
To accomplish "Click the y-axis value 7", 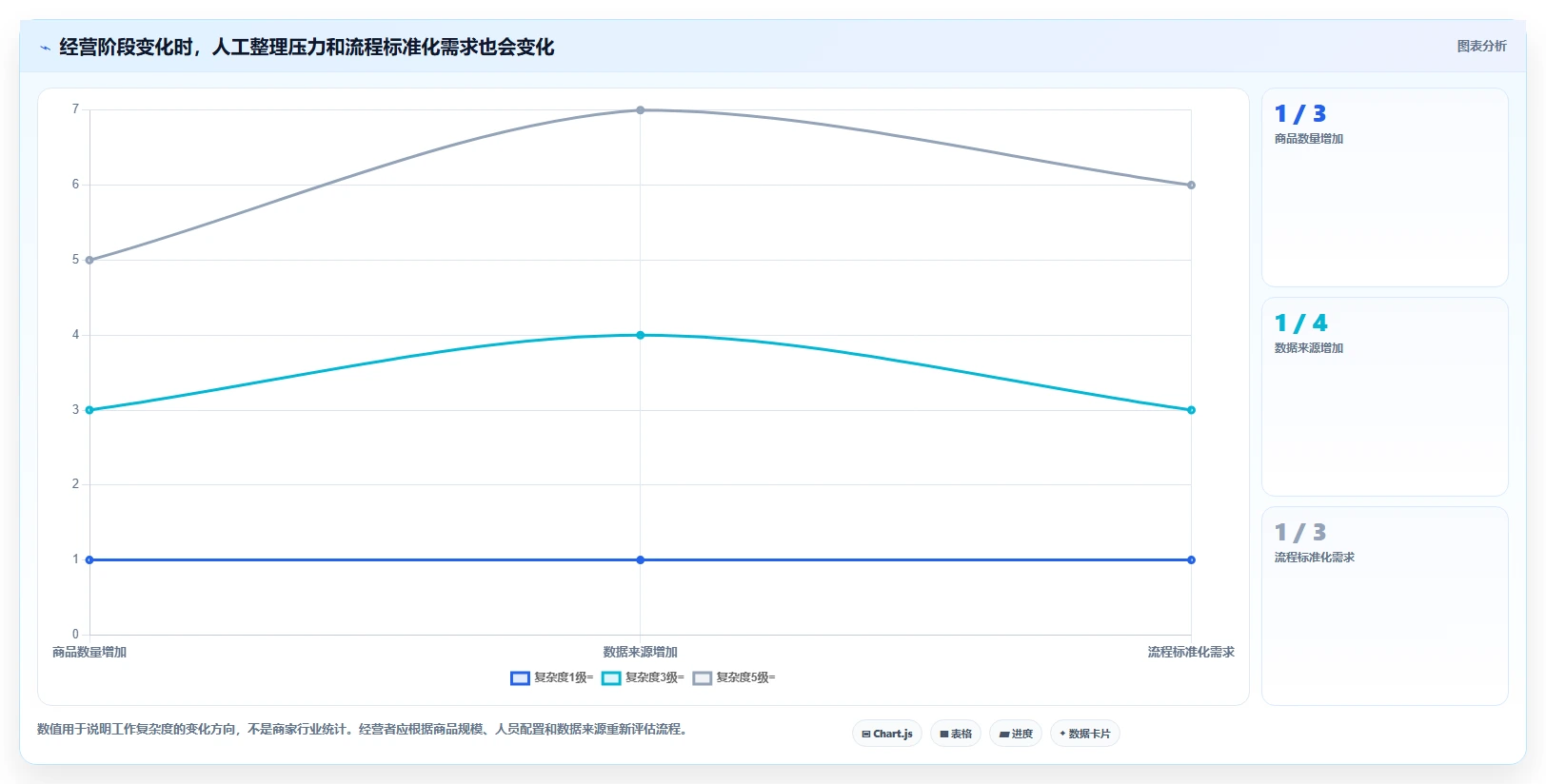I will [75, 109].
